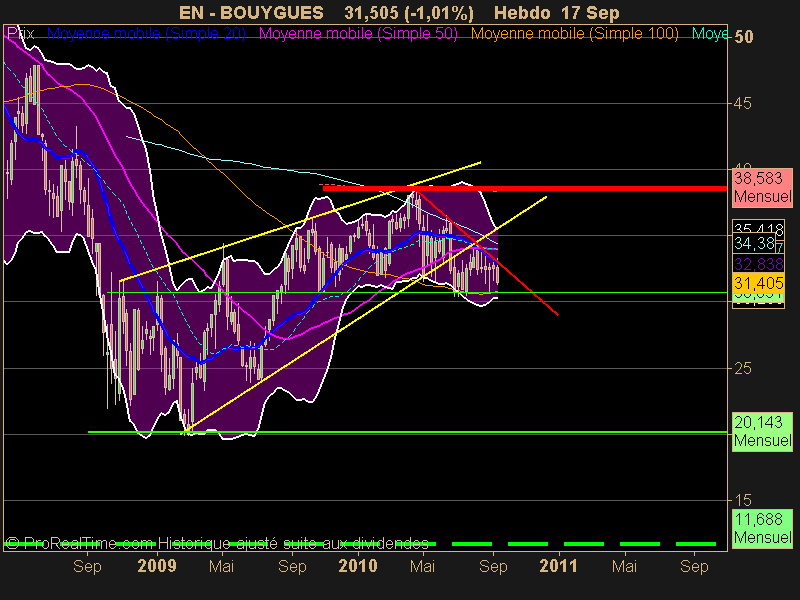Select the Prix legend label
The height and width of the screenshot is (600, 800).
point(20,34)
